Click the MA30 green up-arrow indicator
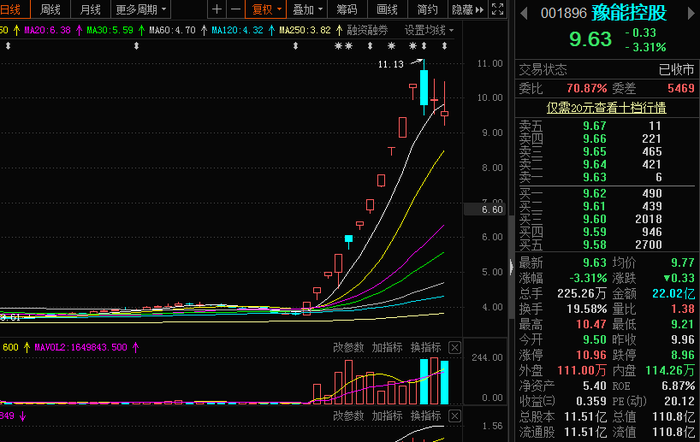 click(x=142, y=30)
